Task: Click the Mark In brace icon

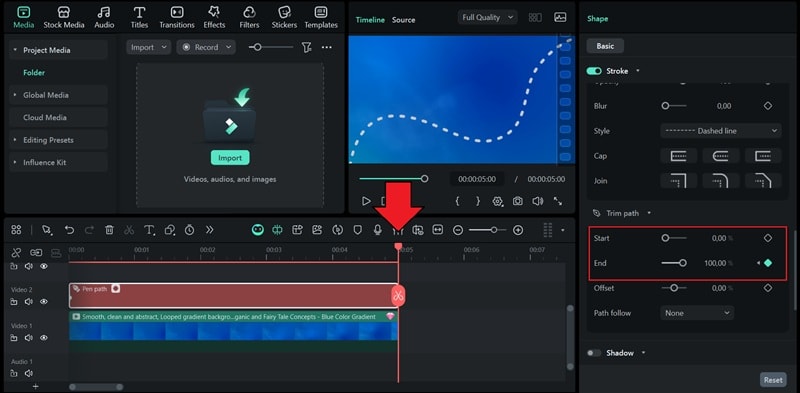Action: point(457,201)
